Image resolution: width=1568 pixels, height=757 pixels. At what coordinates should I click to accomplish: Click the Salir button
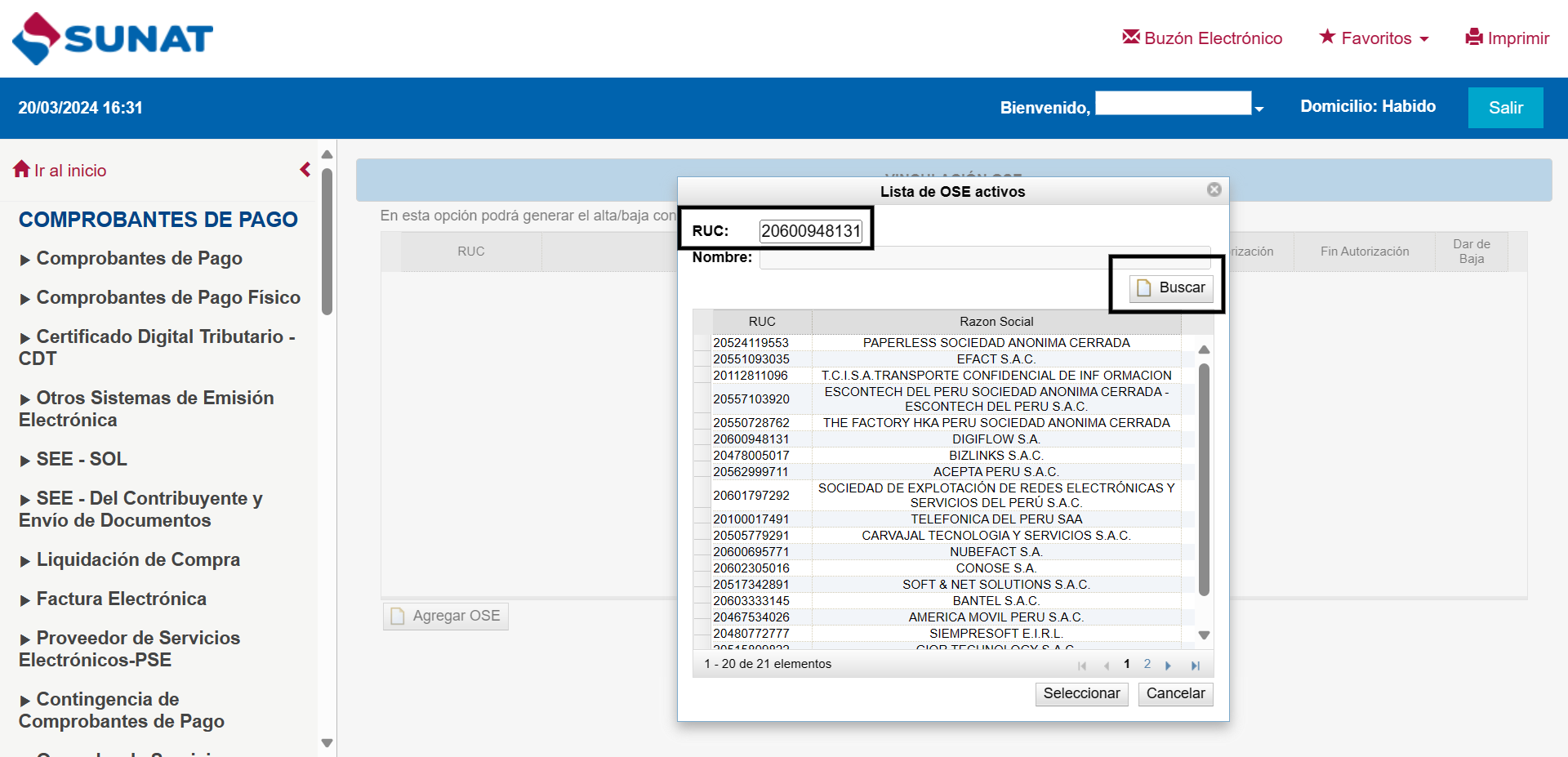pos(1505,108)
